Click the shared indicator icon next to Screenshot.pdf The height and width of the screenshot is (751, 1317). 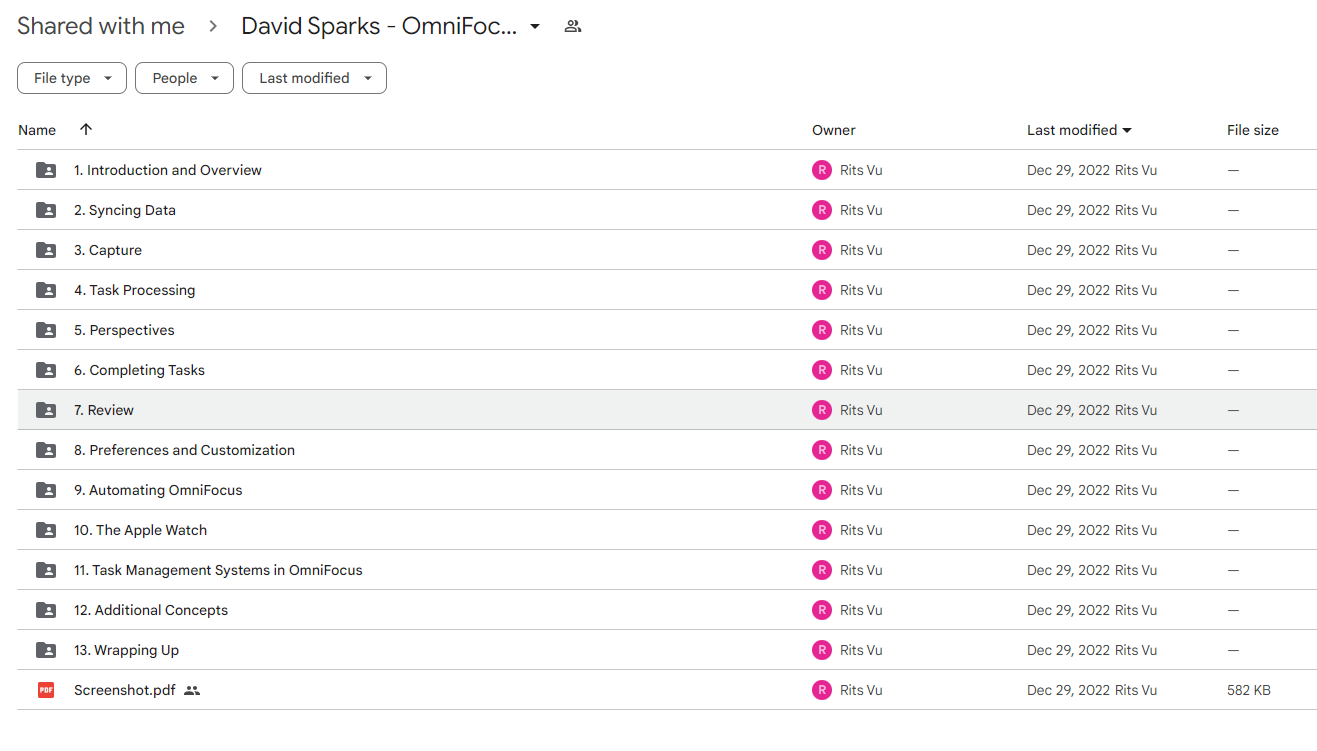click(x=192, y=690)
